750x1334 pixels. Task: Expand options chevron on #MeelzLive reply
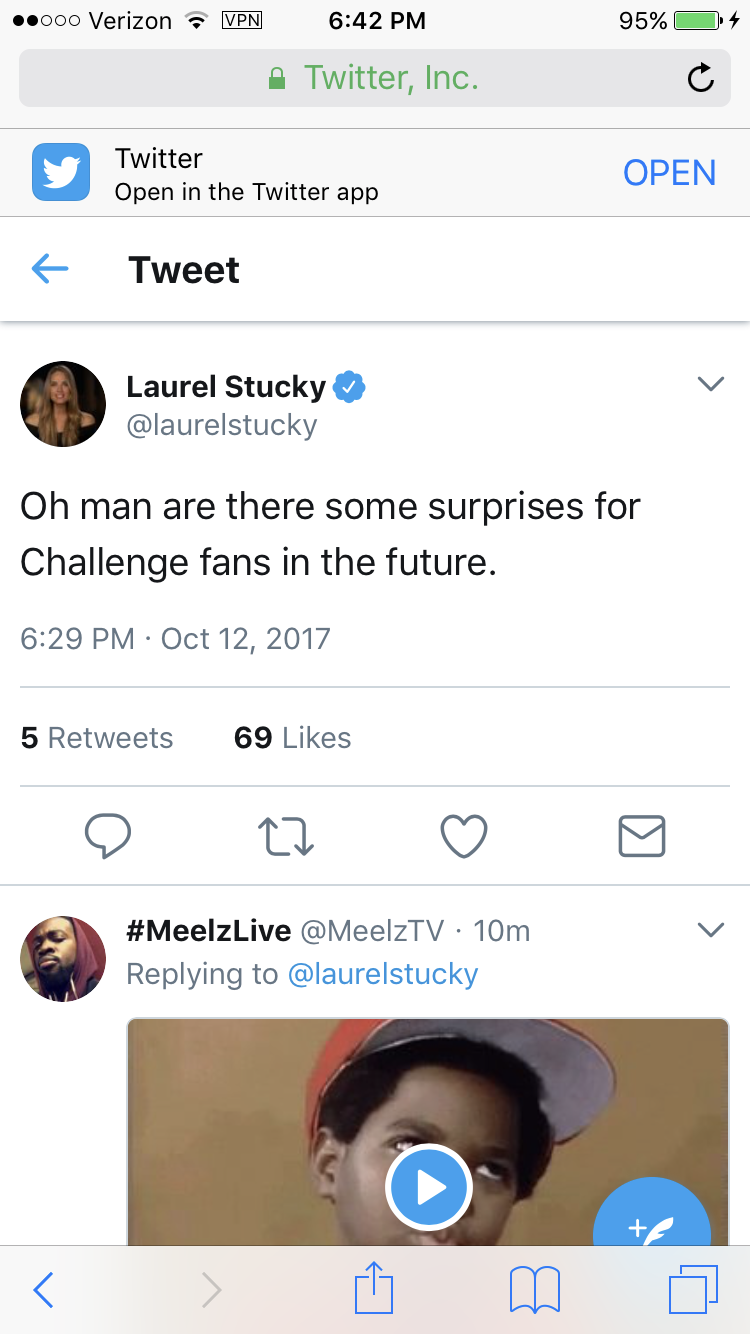710,930
